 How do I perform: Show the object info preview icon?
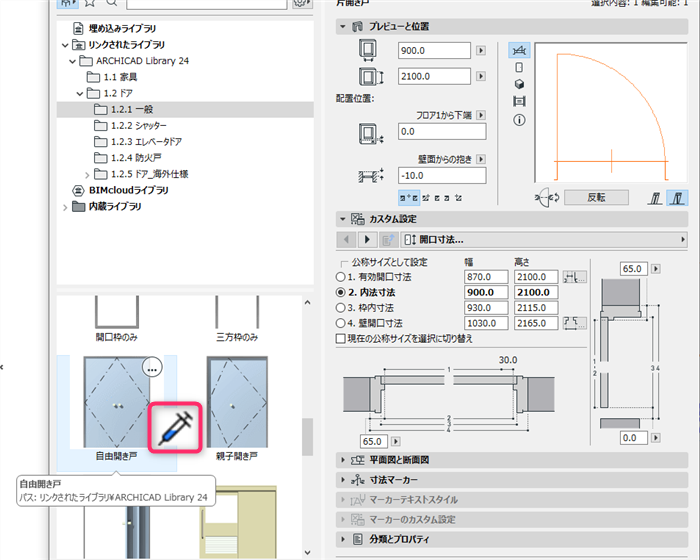tap(519, 120)
